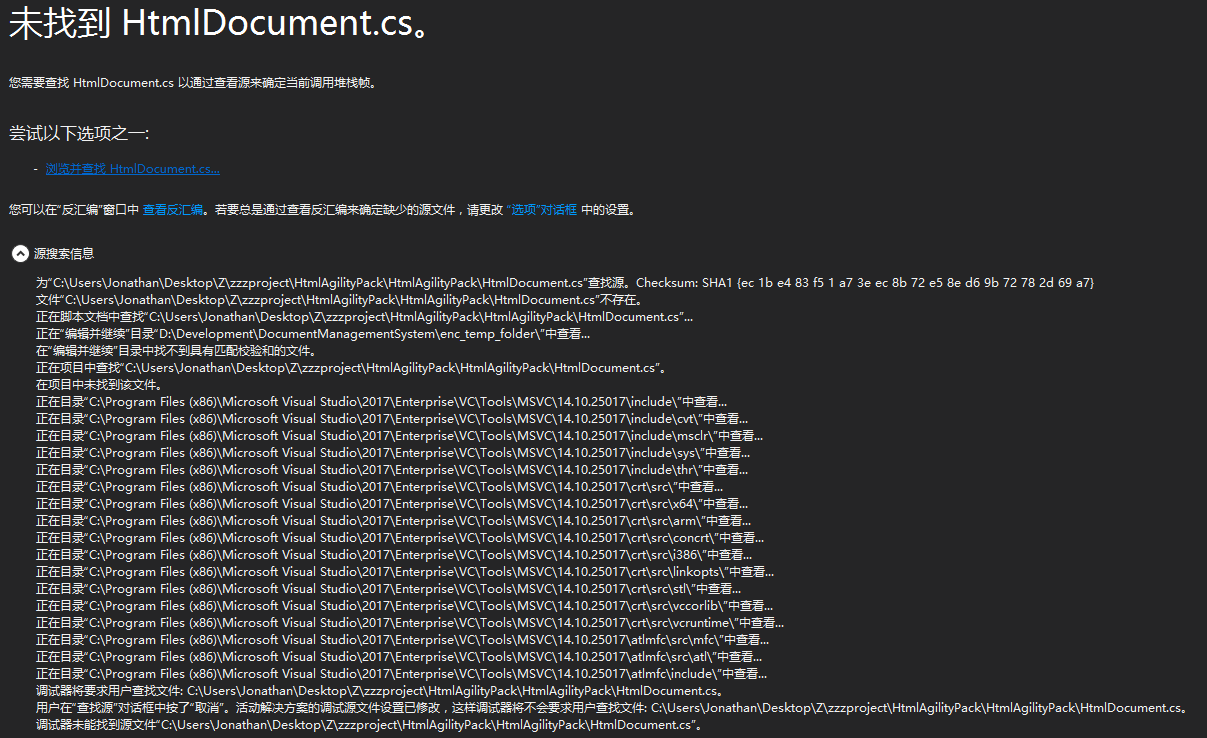Select the directory line ending crt\src\concrt\
This screenshot has width=1207, height=738.
pos(400,538)
